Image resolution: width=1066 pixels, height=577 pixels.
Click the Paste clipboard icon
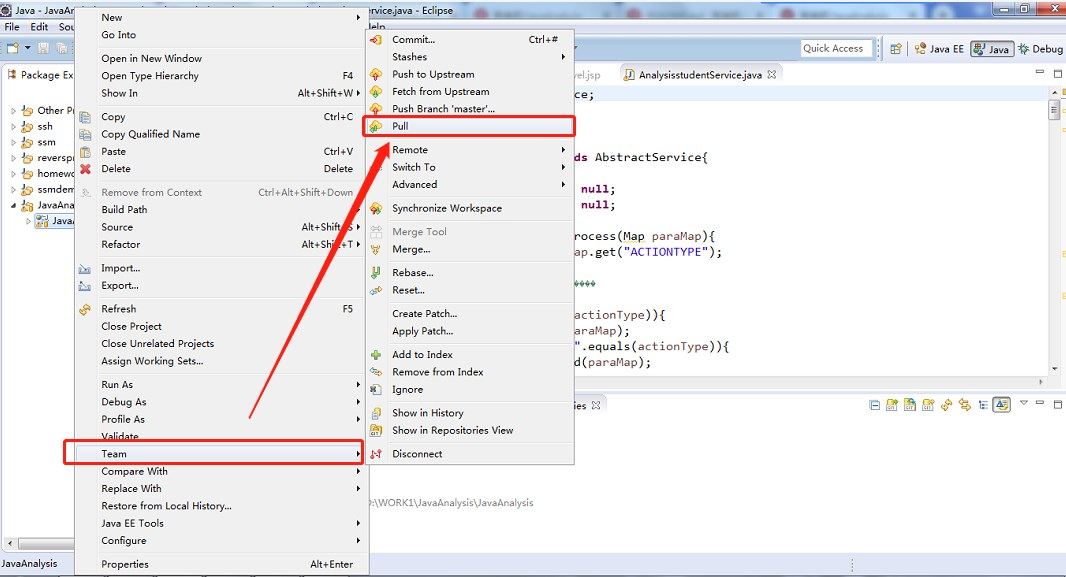(x=85, y=152)
